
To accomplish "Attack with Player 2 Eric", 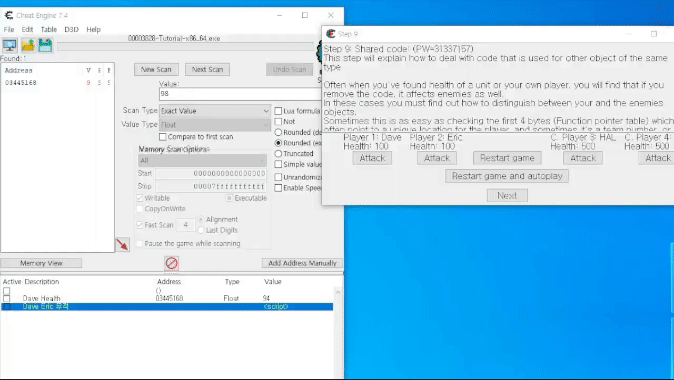I will [x=437, y=158].
